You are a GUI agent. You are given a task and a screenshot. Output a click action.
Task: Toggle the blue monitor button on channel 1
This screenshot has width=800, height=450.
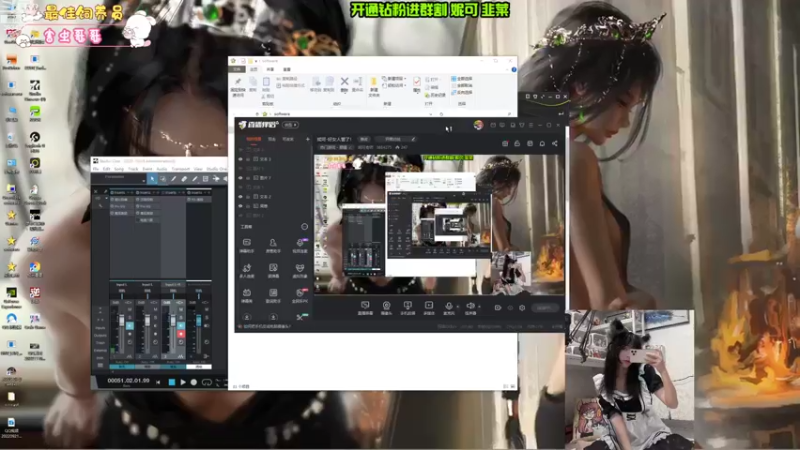click(x=130, y=326)
